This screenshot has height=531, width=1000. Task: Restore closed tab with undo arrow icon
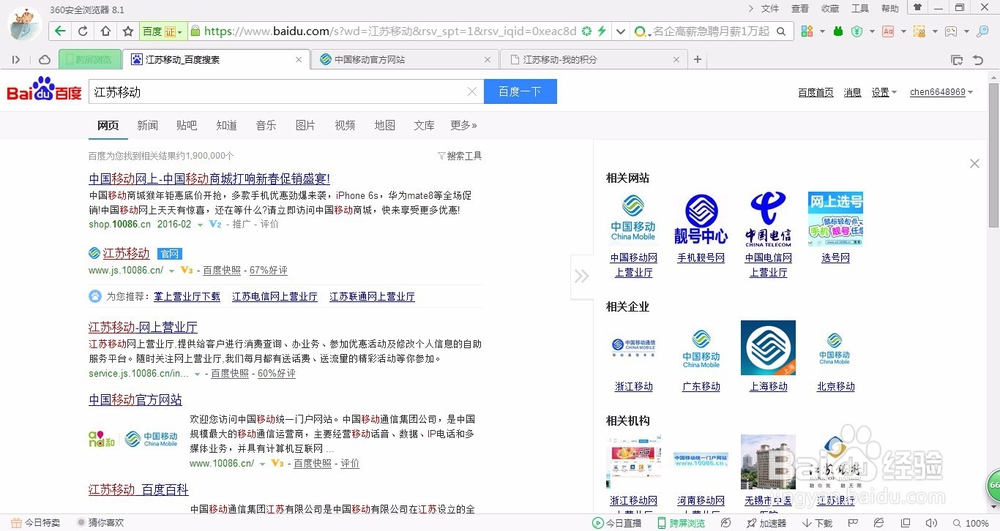[978, 60]
